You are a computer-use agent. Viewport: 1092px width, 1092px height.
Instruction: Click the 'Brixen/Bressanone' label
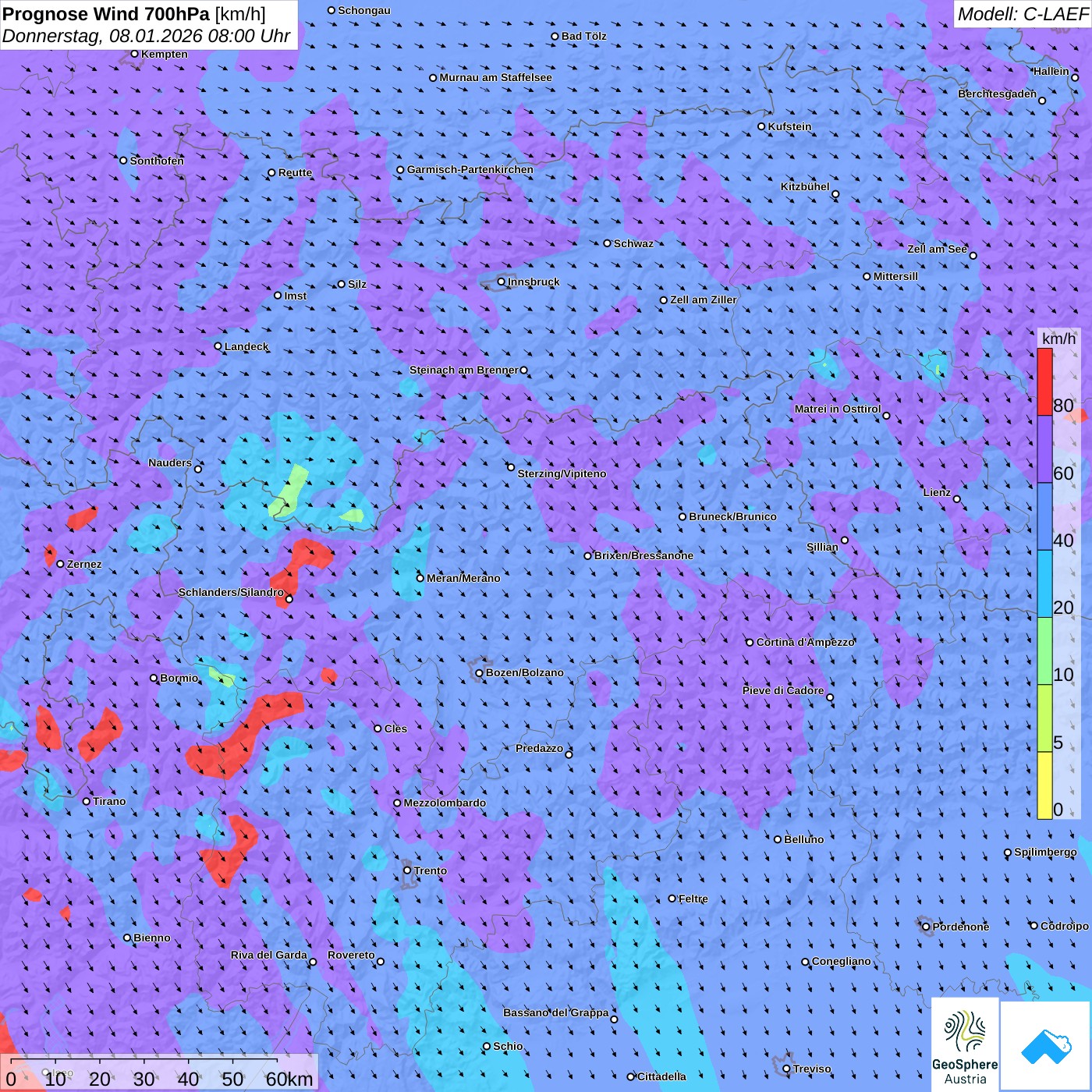coord(644,555)
